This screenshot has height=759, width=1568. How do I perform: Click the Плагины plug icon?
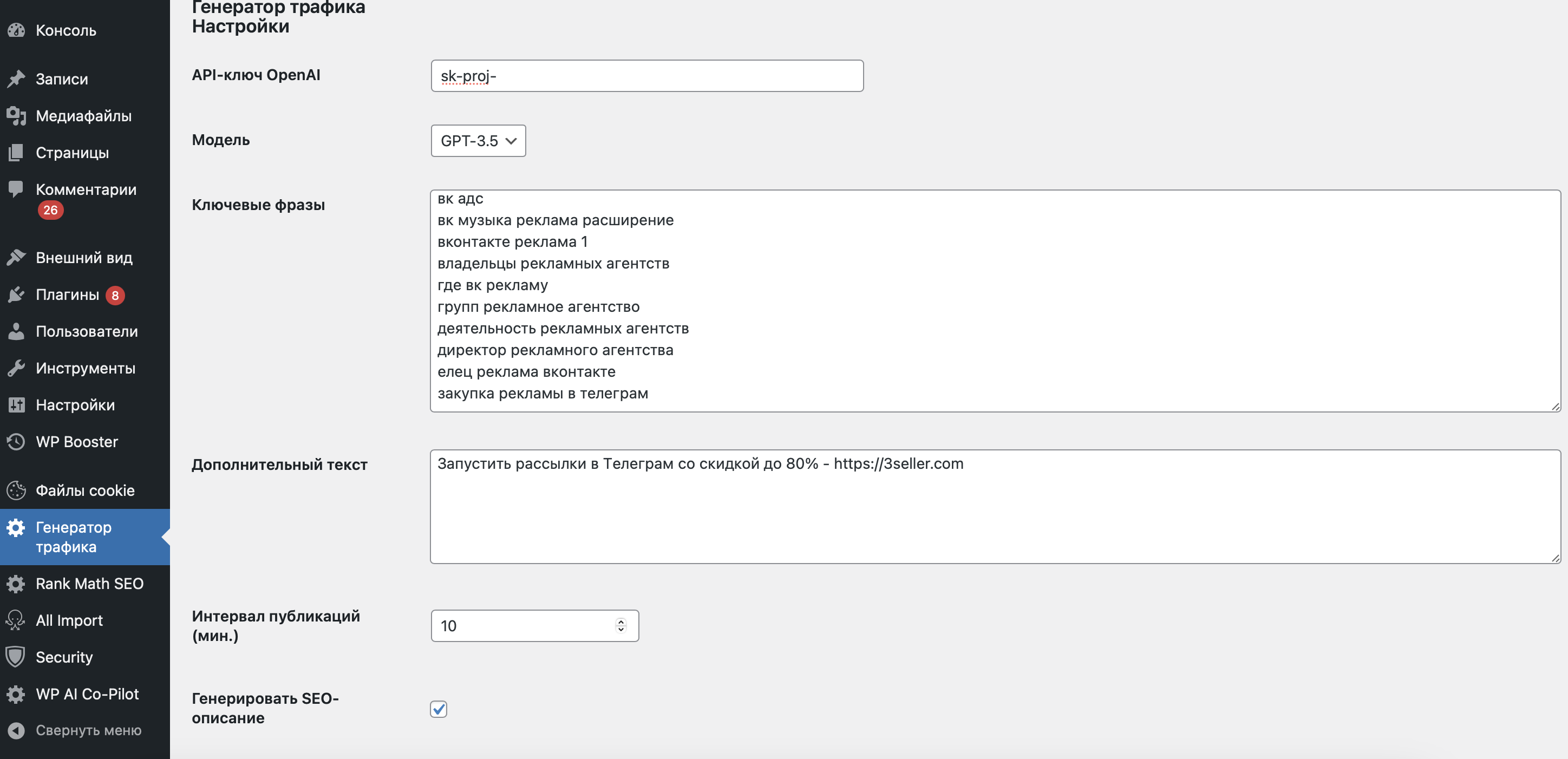pos(16,295)
